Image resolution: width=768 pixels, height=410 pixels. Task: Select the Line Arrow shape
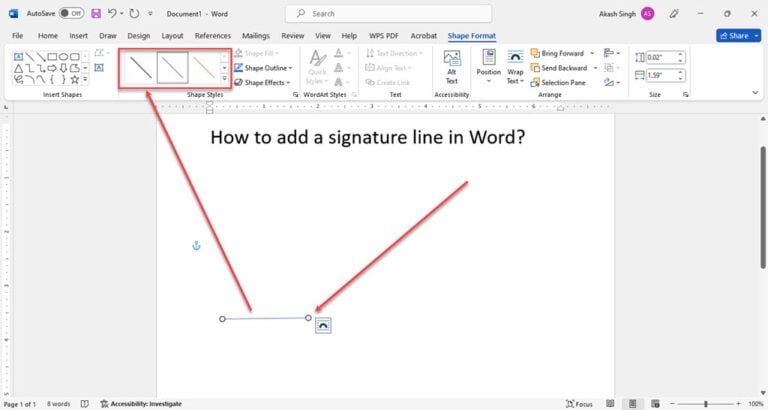pyautogui.click(x=41, y=57)
